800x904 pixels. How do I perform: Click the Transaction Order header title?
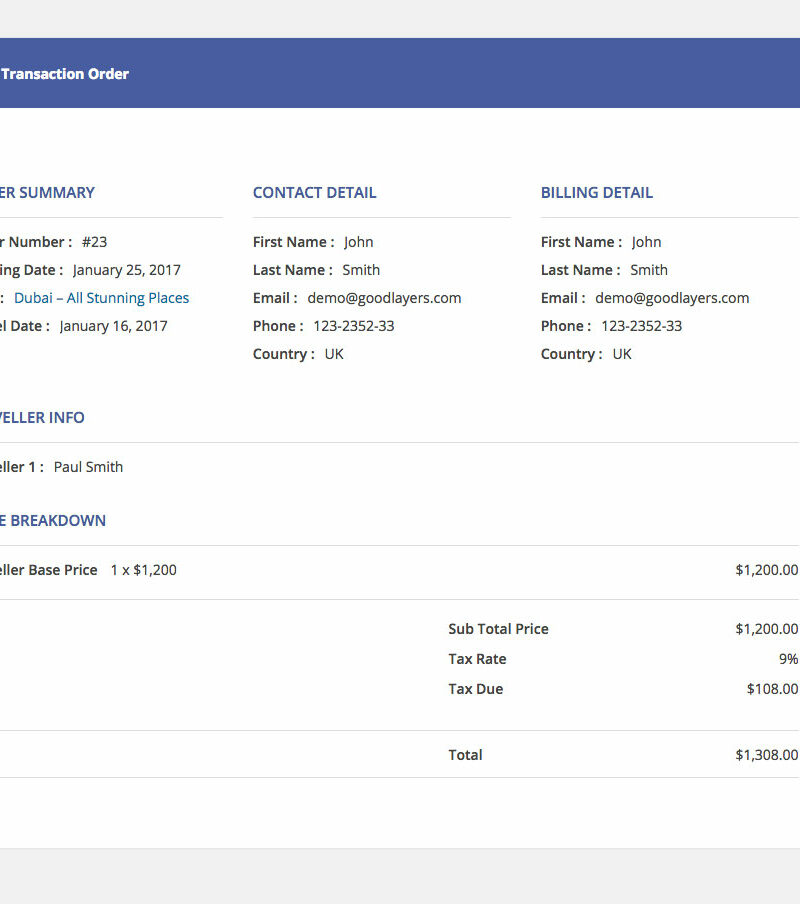coord(65,74)
